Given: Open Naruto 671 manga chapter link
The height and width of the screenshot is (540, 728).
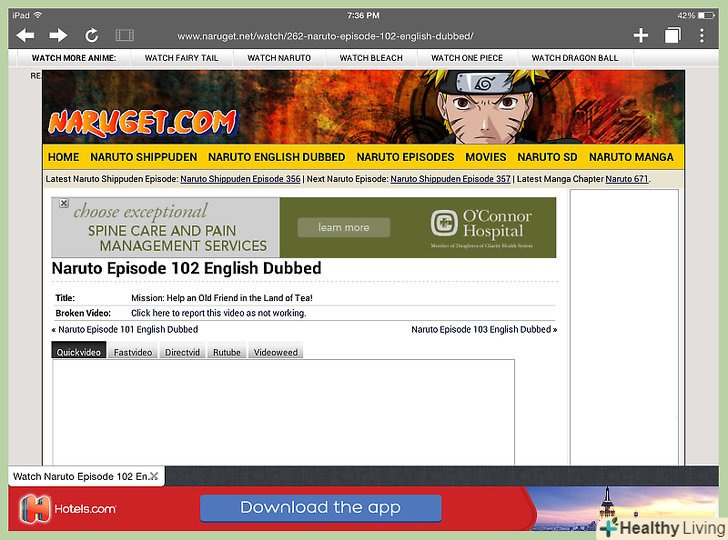Looking at the screenshot, I should point(627,179).
